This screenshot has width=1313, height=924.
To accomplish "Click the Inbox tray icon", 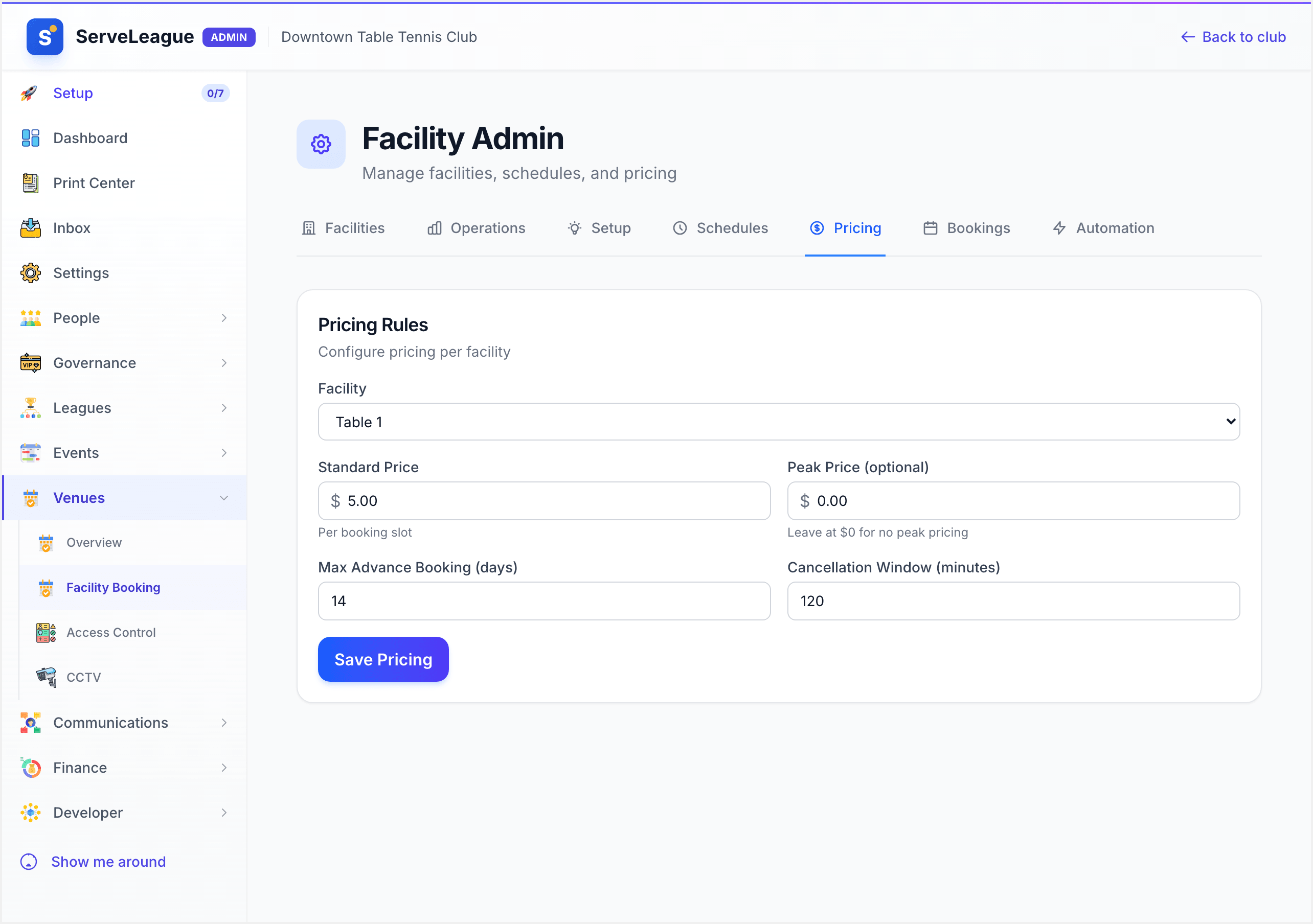I will (30, 228).
